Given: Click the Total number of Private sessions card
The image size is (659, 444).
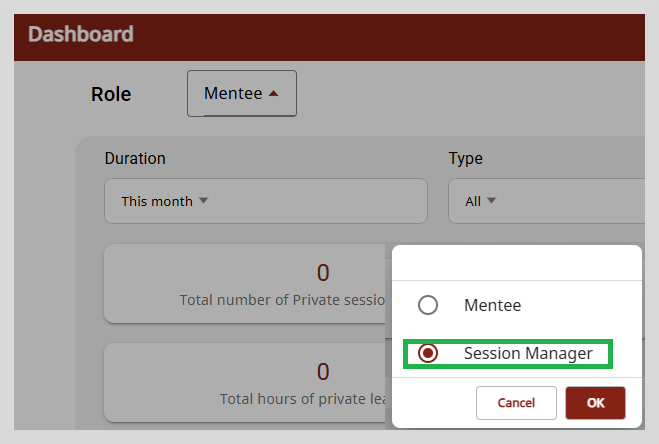Looking at the screenshot, I should tap(245, 283).
